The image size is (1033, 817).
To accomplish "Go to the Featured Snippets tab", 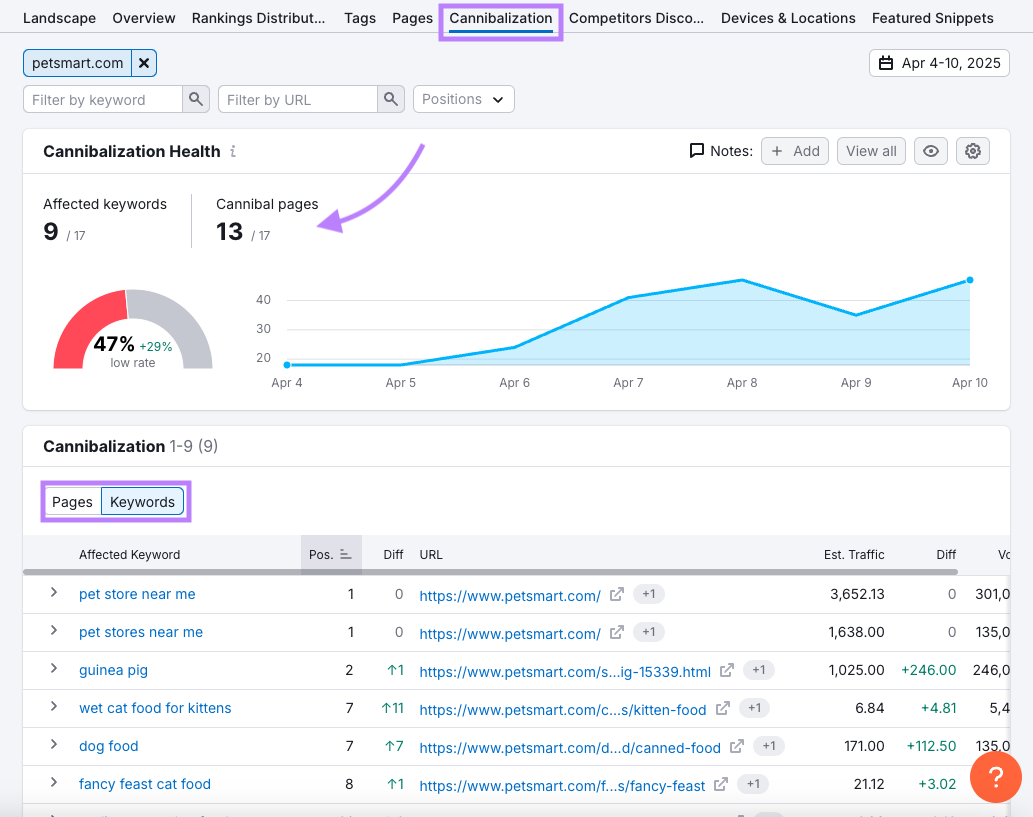I will point(932,18).
